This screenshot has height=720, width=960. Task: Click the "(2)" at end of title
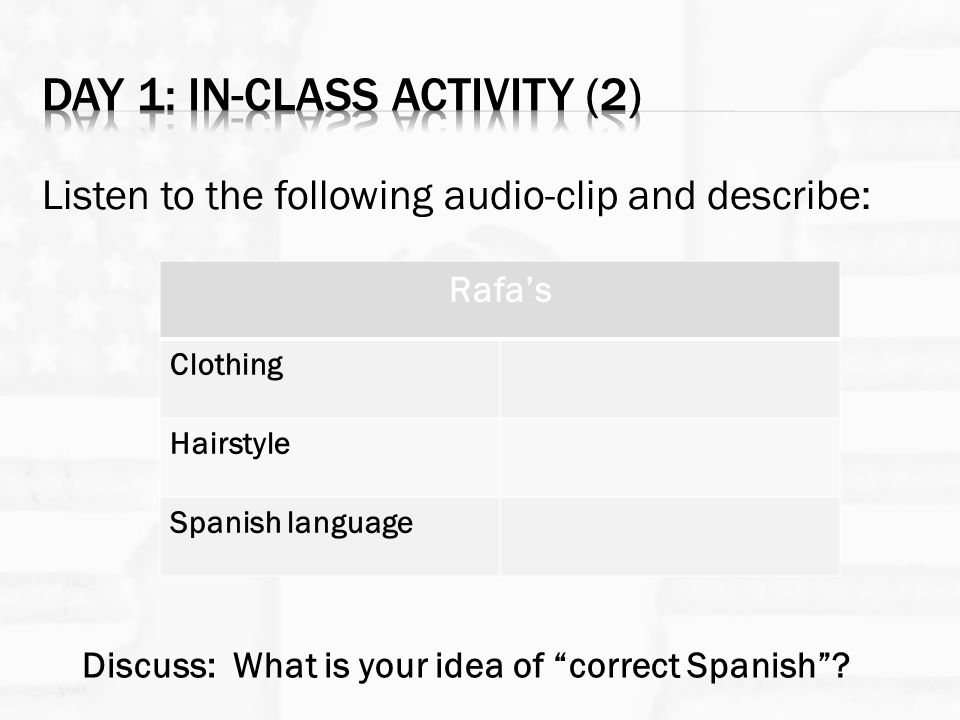[x=613, y=97]
